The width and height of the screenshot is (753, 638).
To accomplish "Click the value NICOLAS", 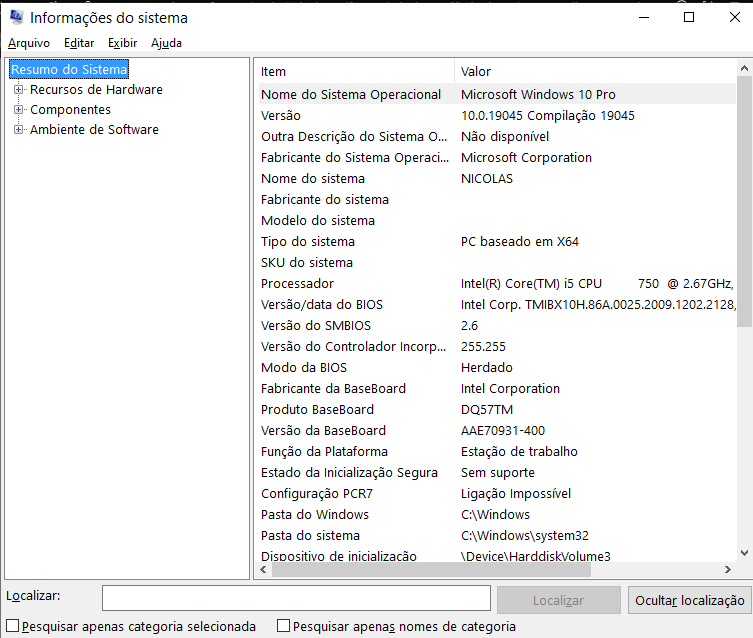I will tap(487, 179).
